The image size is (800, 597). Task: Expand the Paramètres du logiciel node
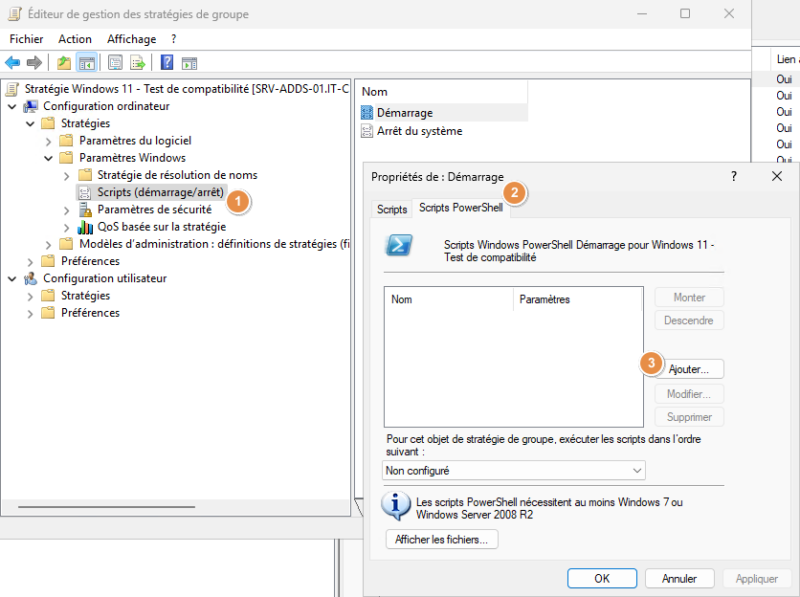pyautogui.click(x=48, y=141)
